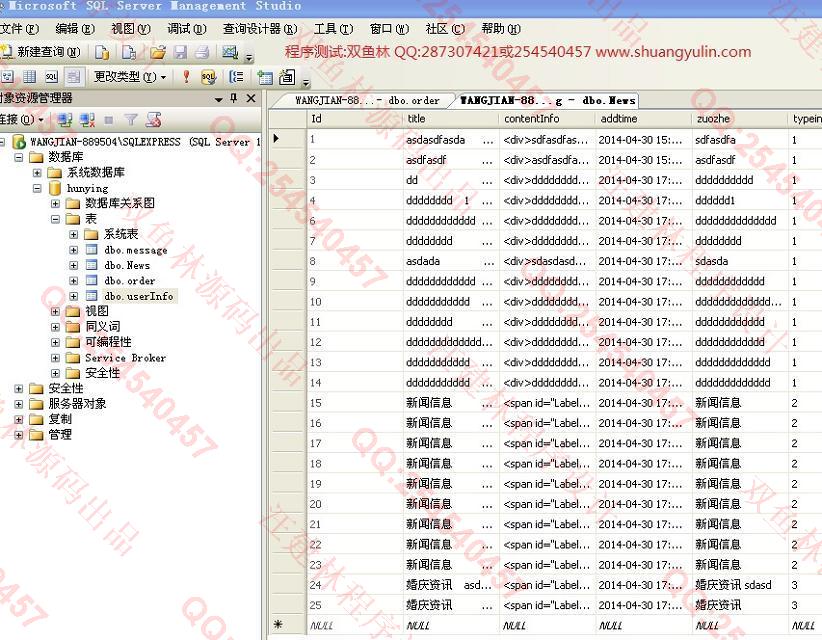
Task: Collapse the 数据库 Databases node
Action: (x=18, y=157)
